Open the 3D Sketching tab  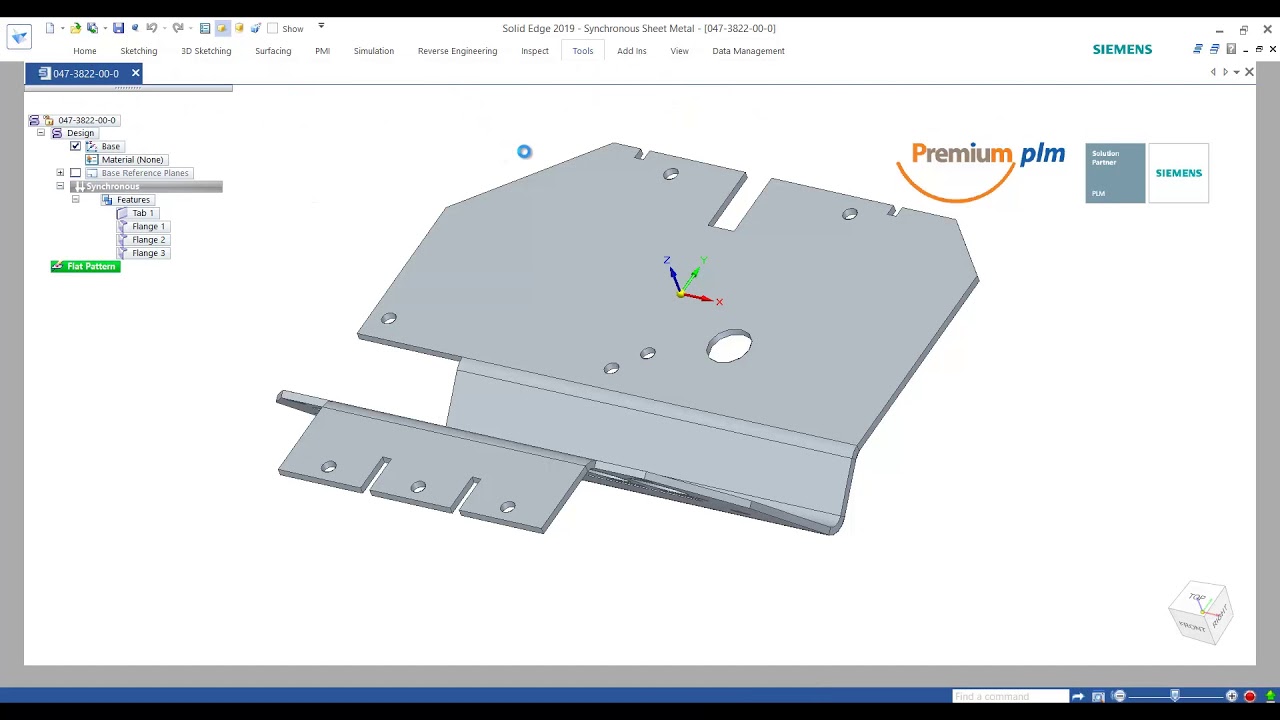click(x=206, y=51)
